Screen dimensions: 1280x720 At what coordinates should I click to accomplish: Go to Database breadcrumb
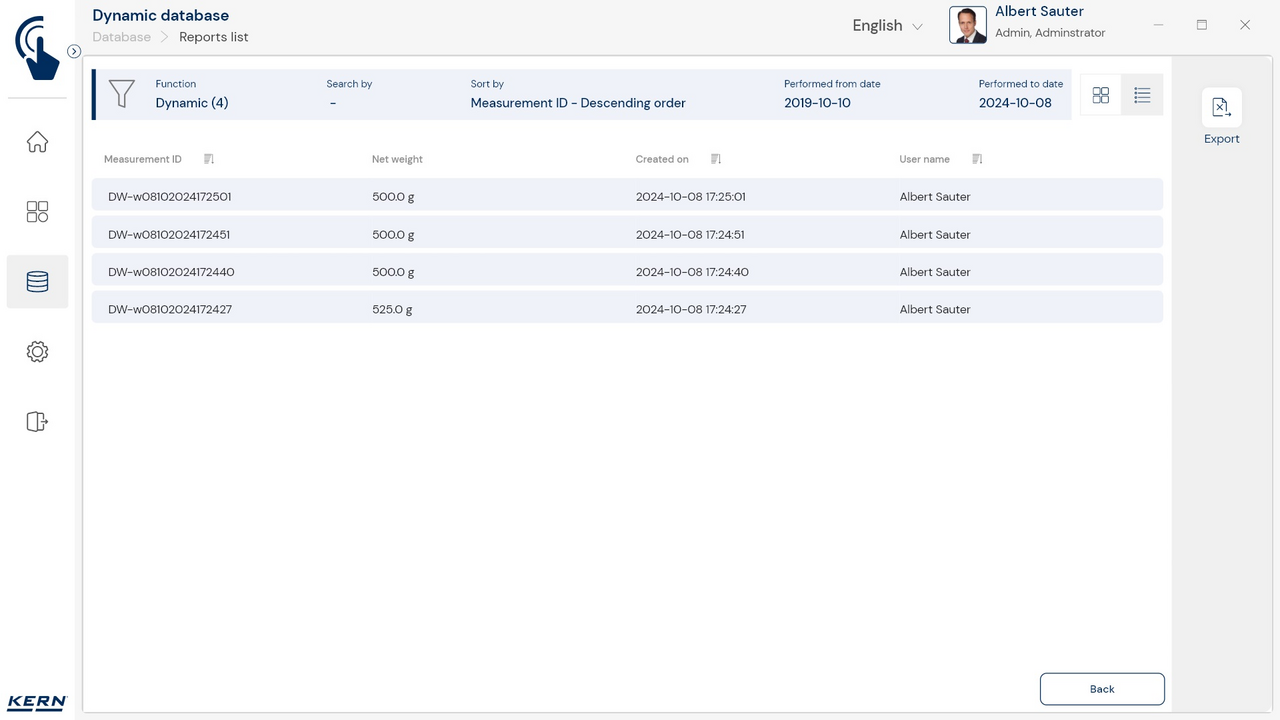pos(122,37)
